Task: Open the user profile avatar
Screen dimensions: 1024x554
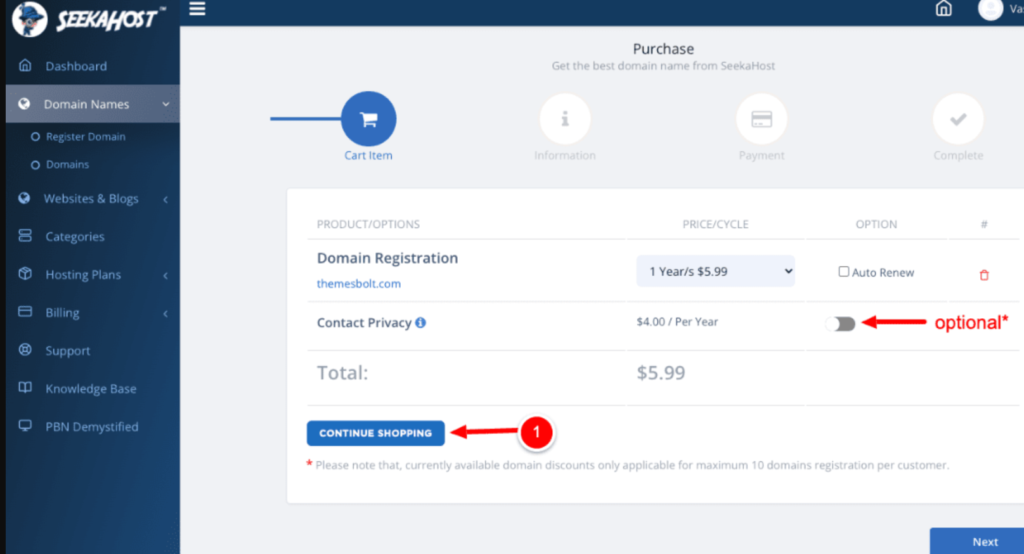Action: click(x=990, y=9)
